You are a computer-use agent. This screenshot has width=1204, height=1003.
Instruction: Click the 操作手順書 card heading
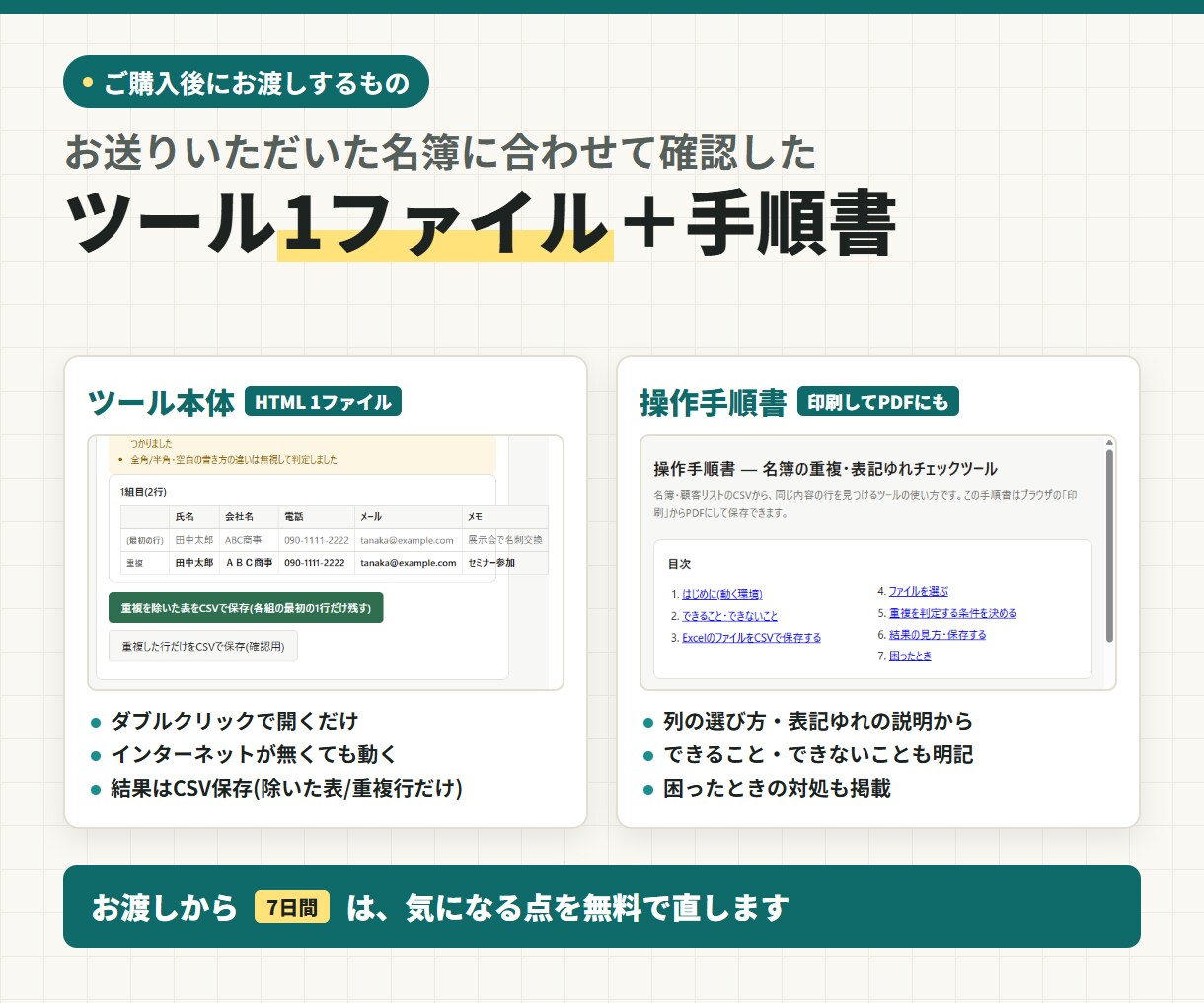(x=714, y=403)
